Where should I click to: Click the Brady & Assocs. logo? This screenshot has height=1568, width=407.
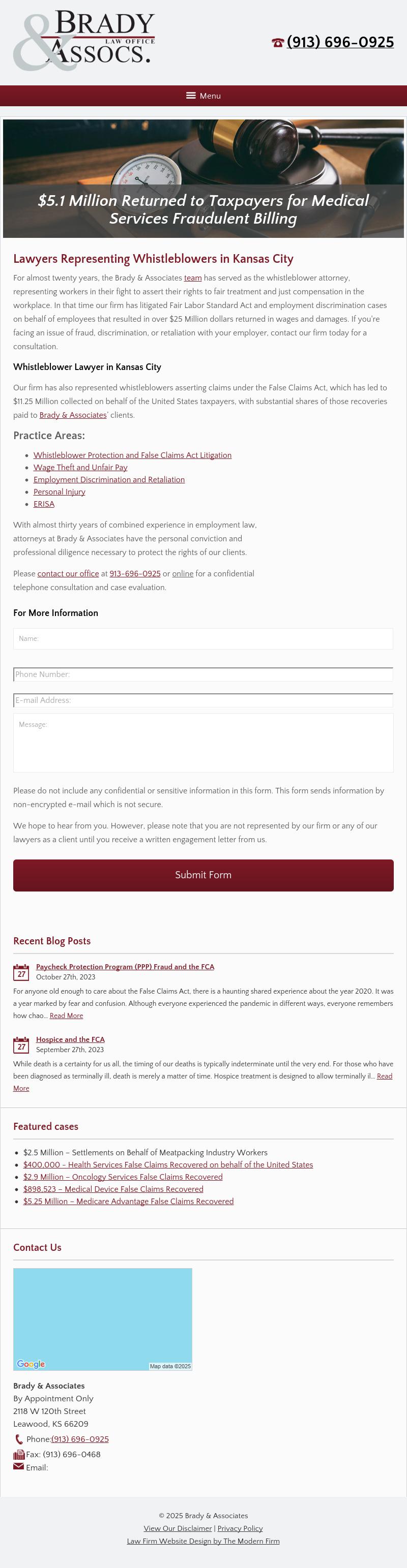point(84,40)
